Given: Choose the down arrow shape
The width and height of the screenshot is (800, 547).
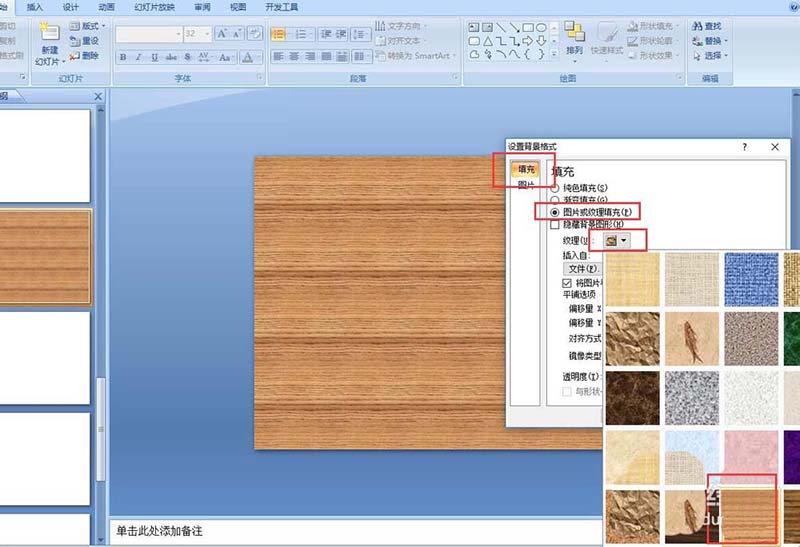Looking at the screenshot, I should click(541, 41).
